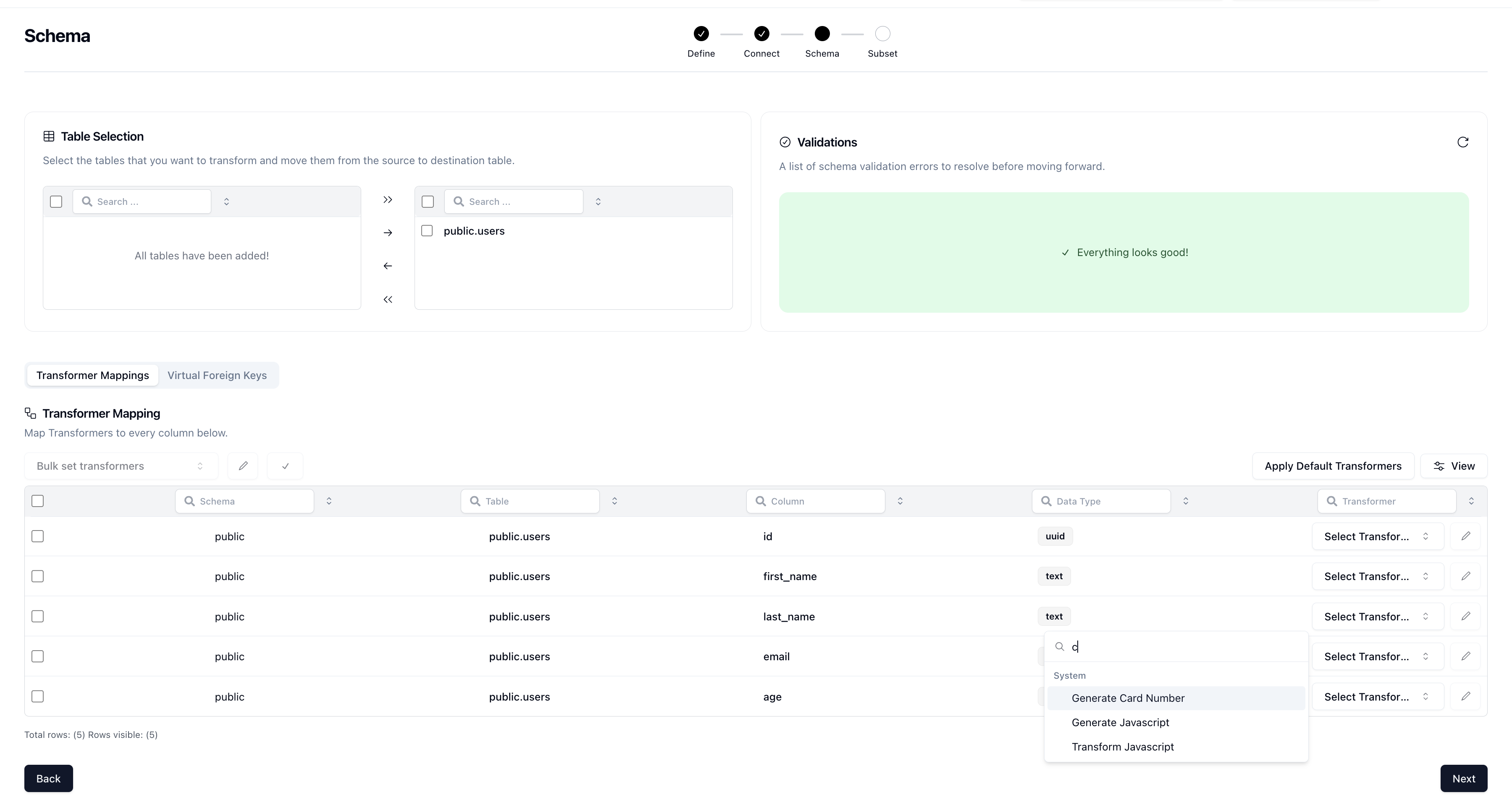Sort the Data Type column

pyautogui.click(x=1186, y=501)
